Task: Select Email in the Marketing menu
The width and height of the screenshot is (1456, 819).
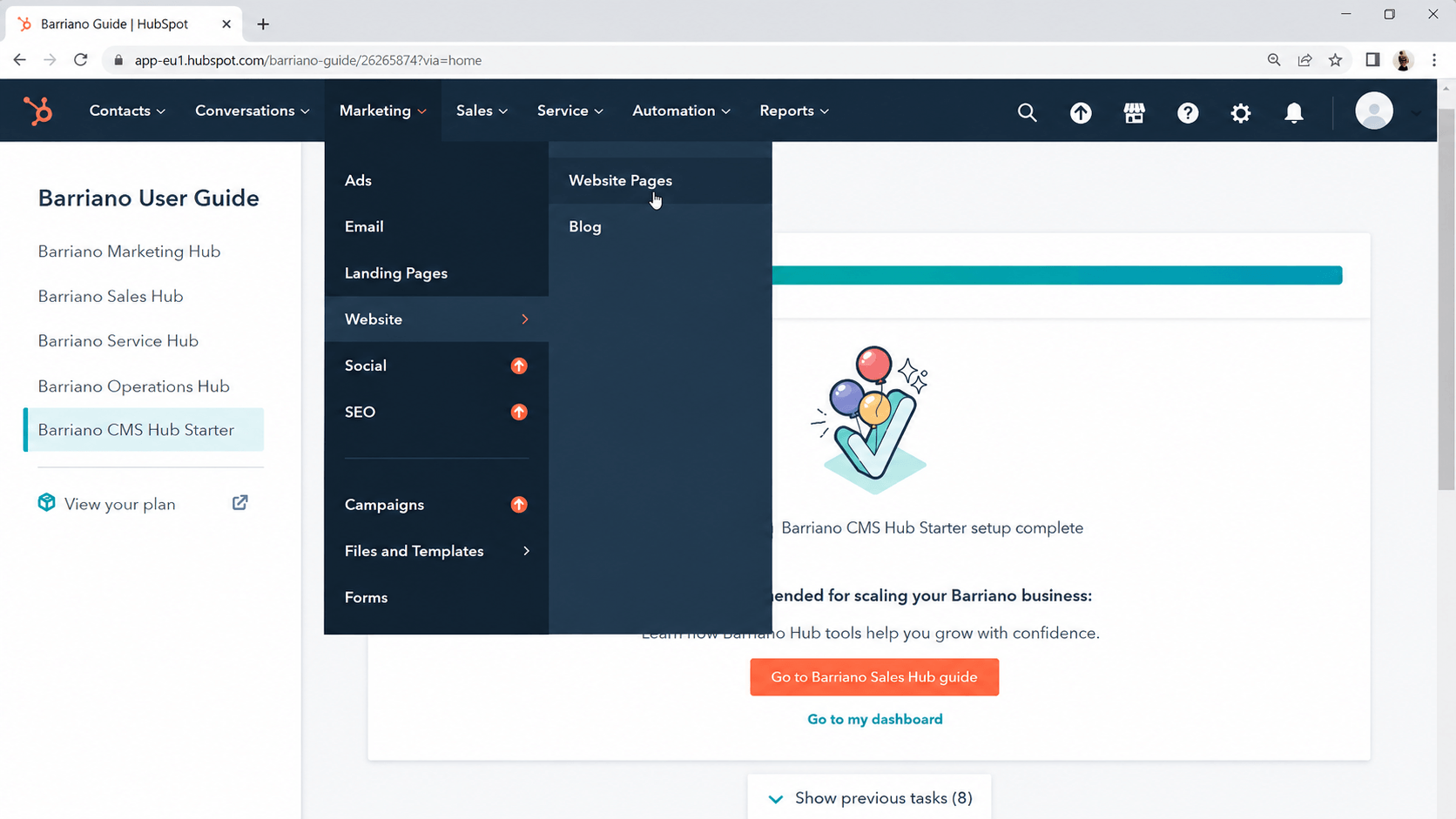Action: (364, 226)
